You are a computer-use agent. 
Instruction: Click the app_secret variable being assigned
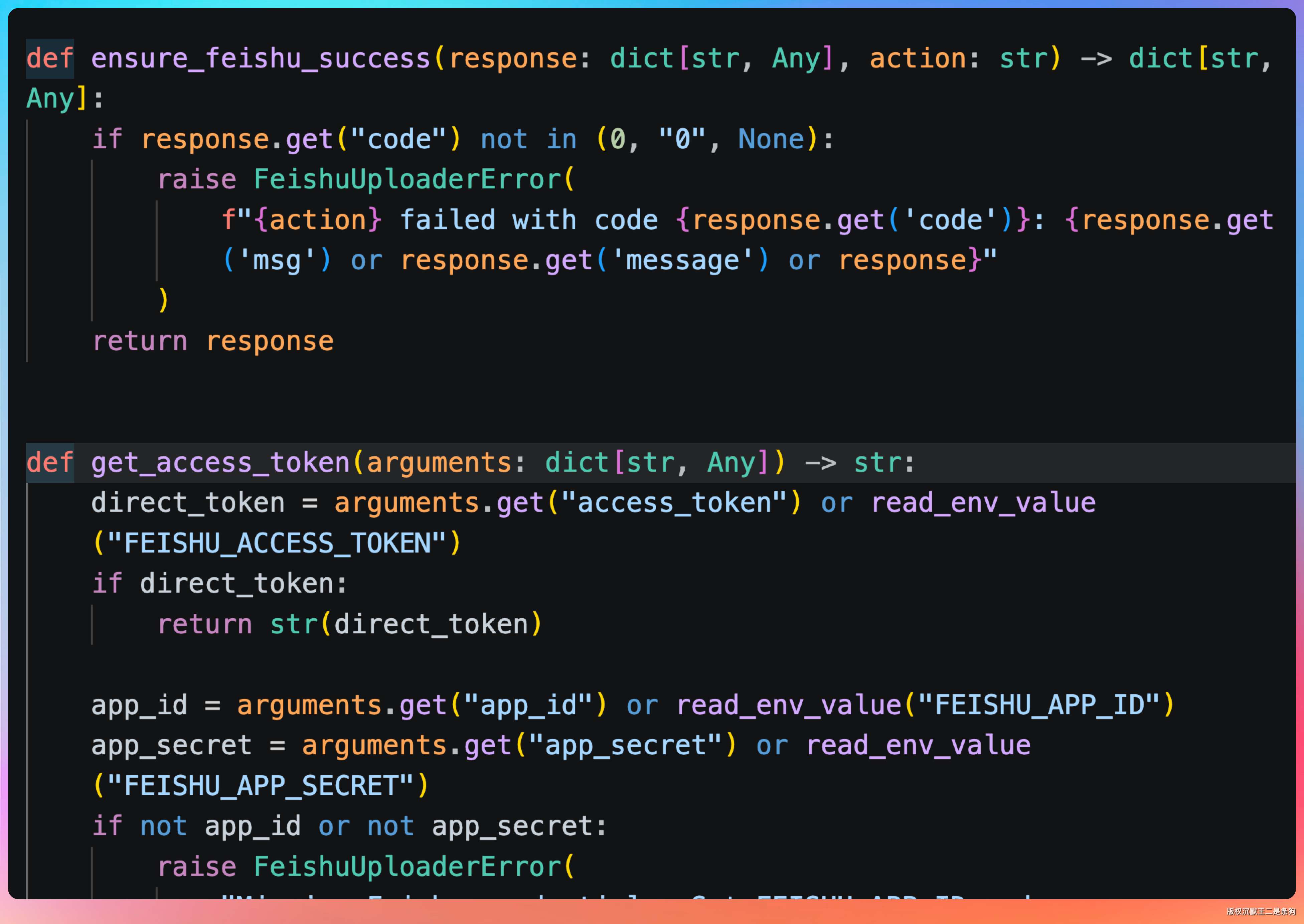[x=171, y=746]
